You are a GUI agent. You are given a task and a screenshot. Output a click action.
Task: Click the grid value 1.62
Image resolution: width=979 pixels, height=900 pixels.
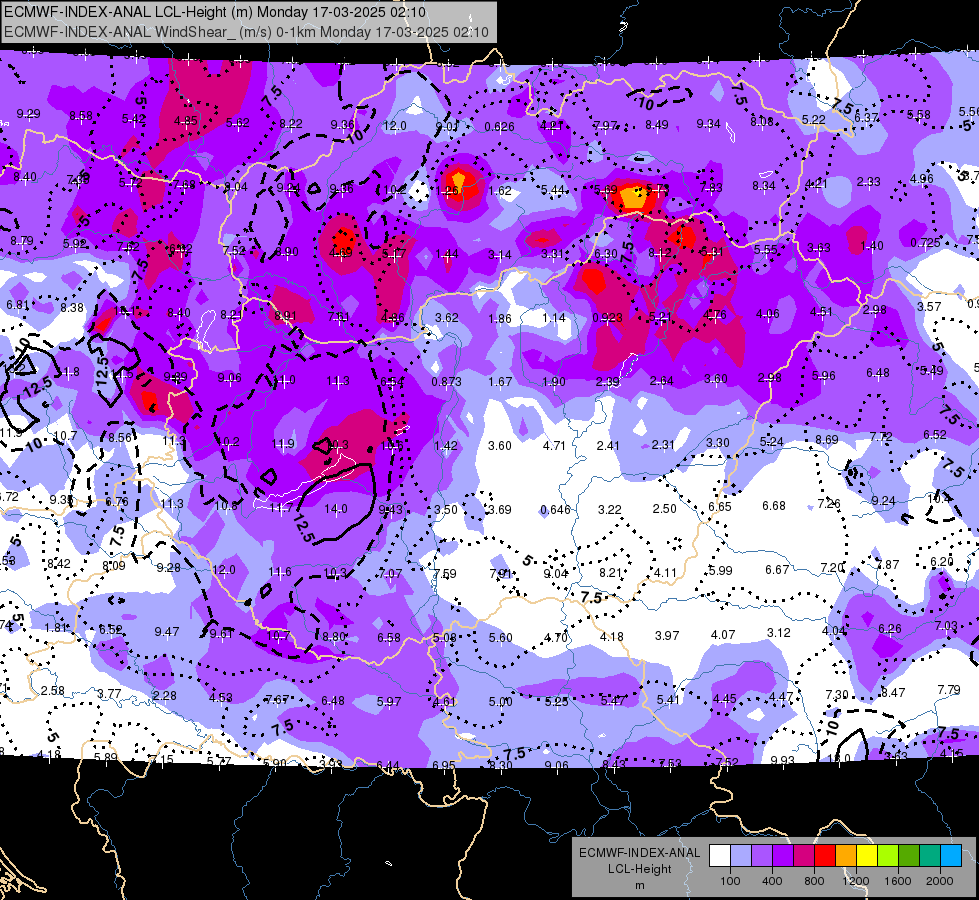coord(500,191)
